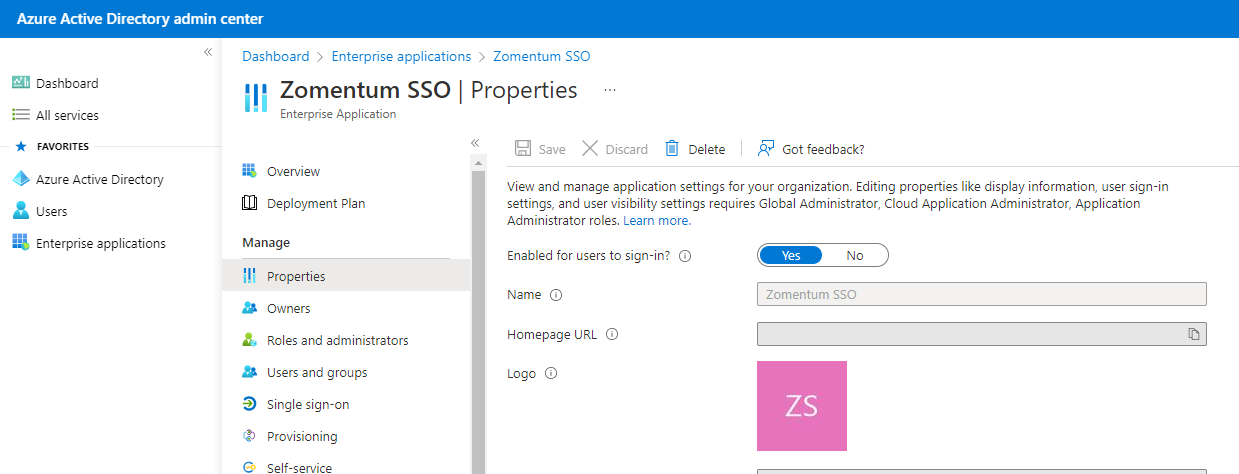This screenshot has height=474, width=1239.
Task: Click the Deployment Plan book icon
Action: [x=250, y=203]
